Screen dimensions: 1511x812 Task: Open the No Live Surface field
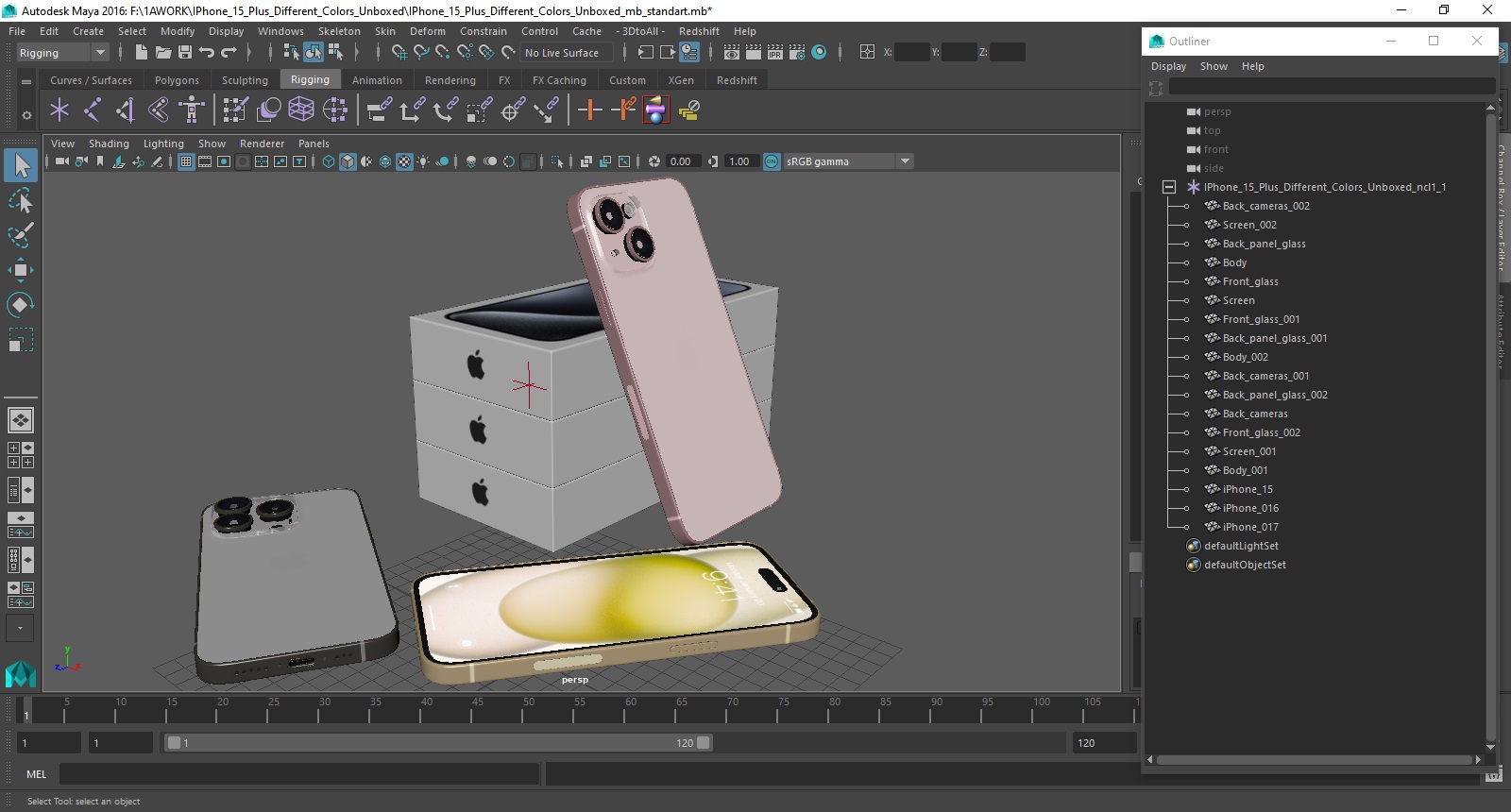pyautogui.click(x=567, y=53)
